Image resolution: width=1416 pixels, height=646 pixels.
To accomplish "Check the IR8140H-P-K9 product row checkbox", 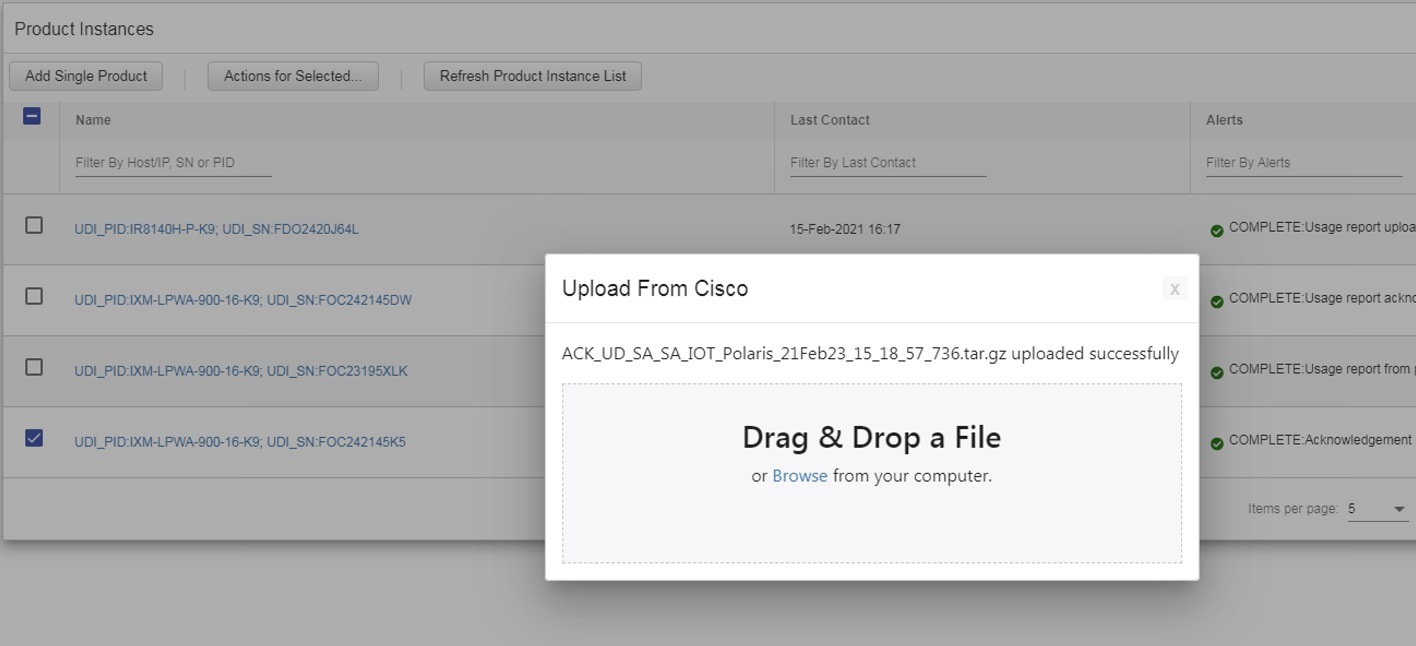I will point(34,225).
